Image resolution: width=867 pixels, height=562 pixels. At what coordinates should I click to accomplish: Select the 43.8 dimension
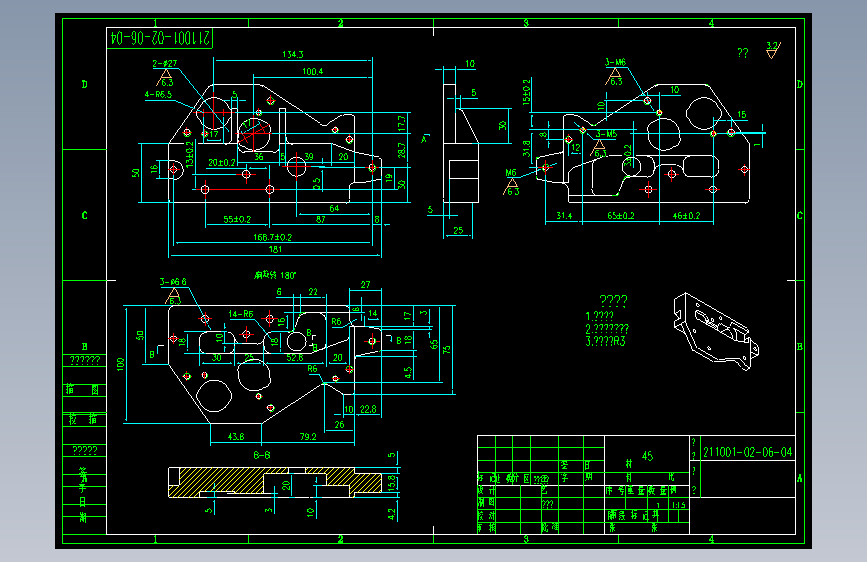236,436
